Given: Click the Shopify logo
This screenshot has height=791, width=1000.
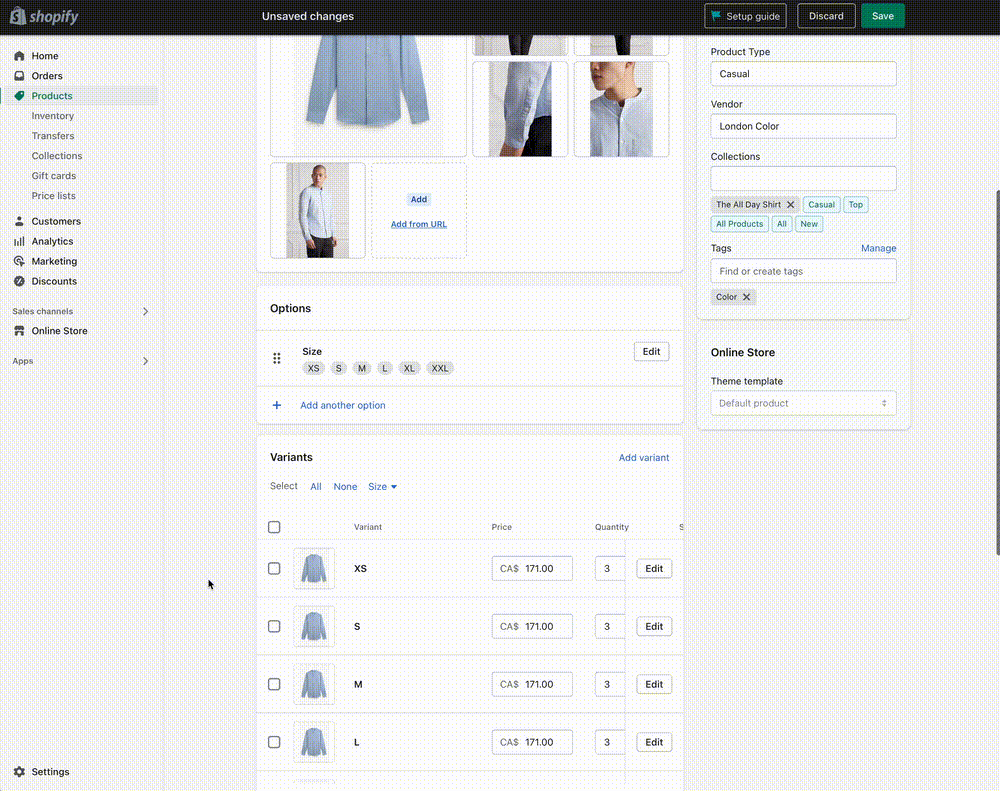Looking at the screenshot, I should click(44, 16).
